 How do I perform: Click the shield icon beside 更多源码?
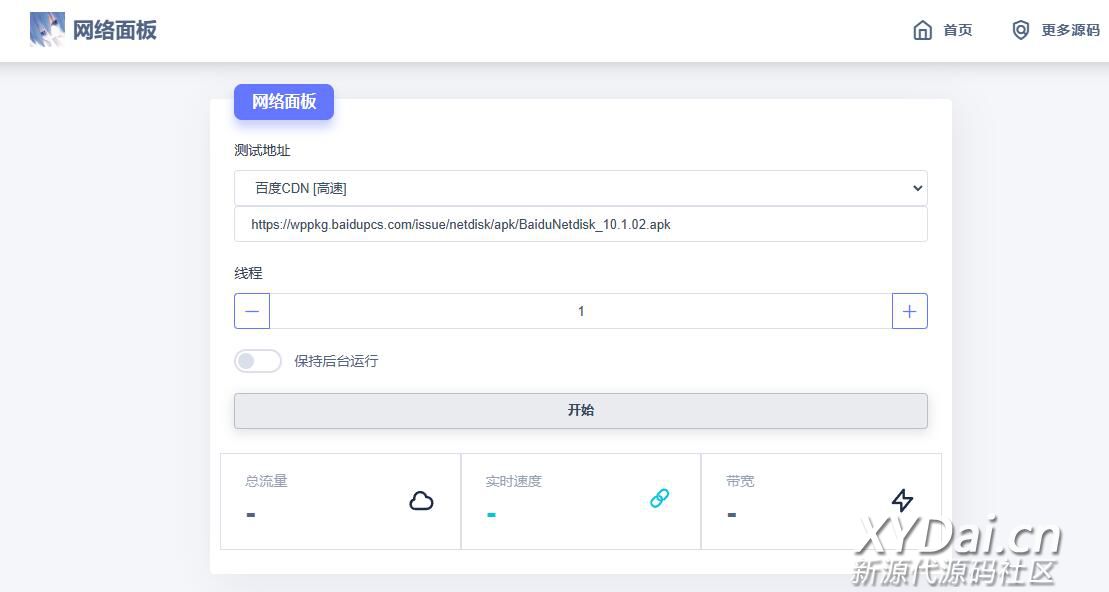(1020, 31)
